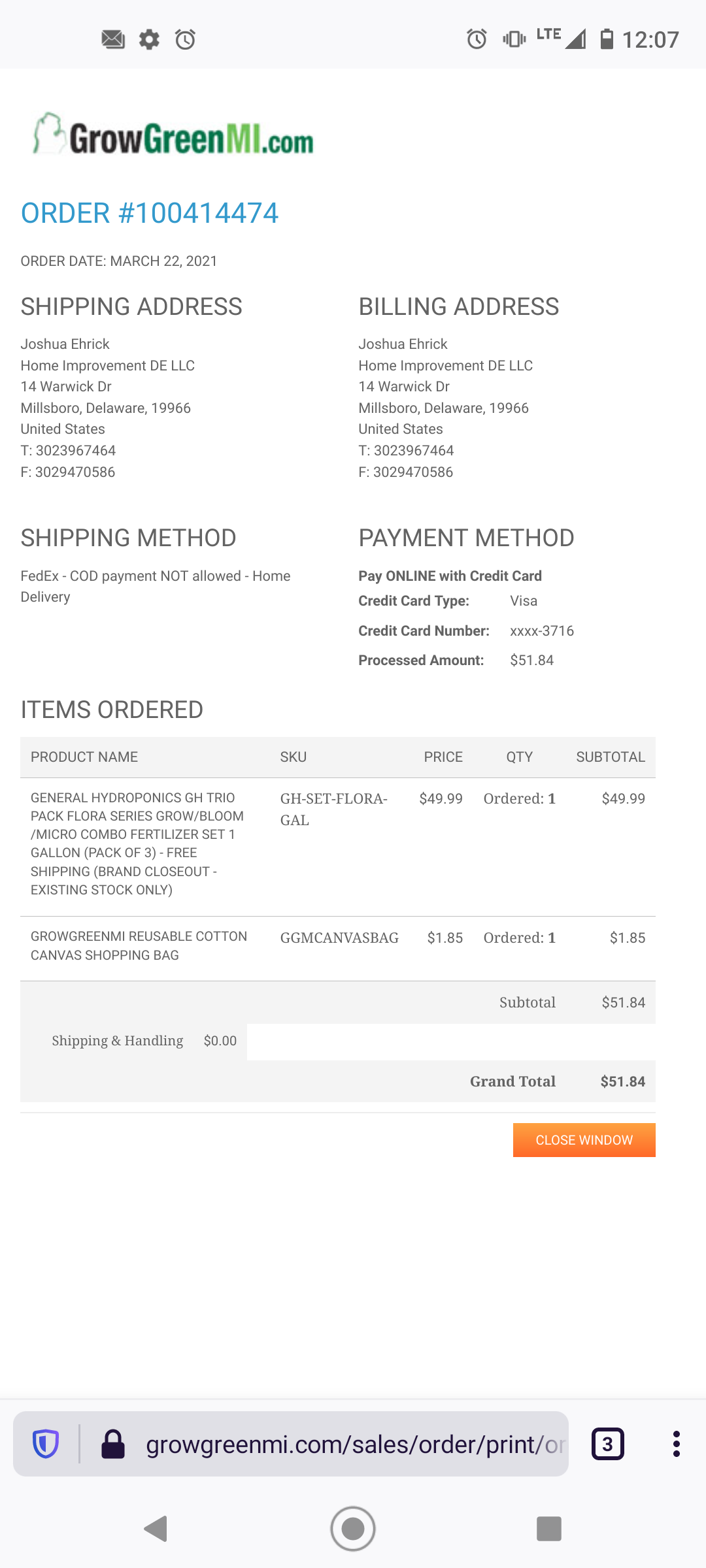The height and width of the screenshot is (1568, 706).
Task: Tap the vibrate mode status icon
Action: coord(514,39)
